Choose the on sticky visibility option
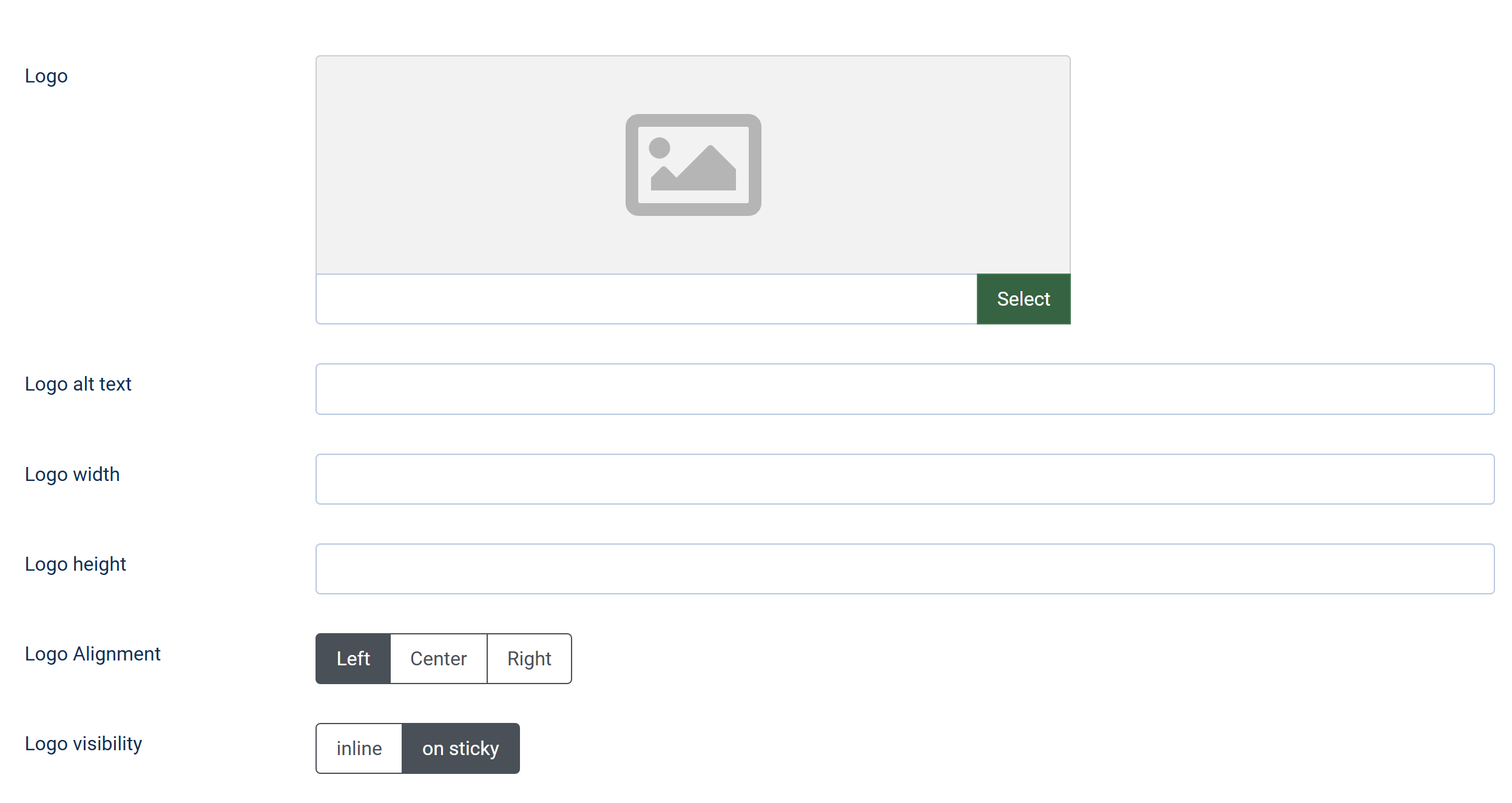Image resolution: width=1512 pixels, height=803 pixels. [461, 748]
